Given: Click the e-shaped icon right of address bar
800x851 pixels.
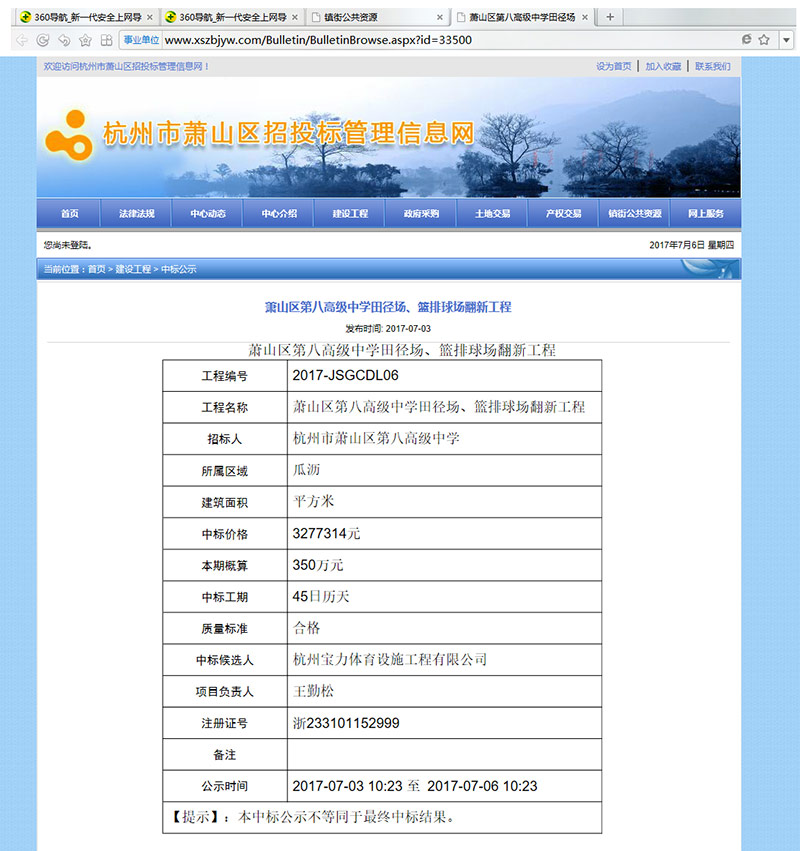Looking at the screenshot, I should (x=746, y=41).
